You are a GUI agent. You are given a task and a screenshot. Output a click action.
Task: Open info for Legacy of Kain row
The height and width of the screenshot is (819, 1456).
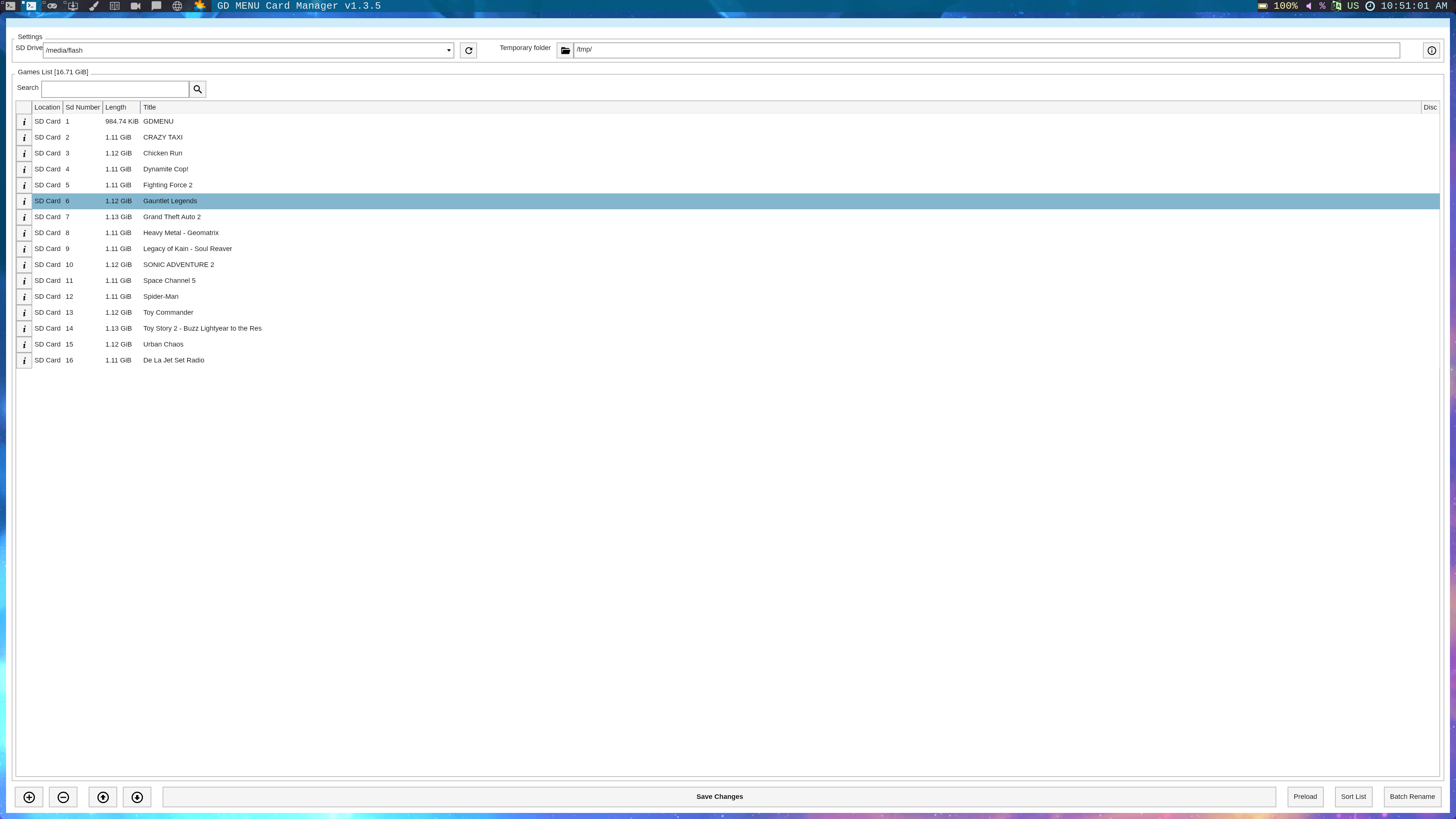(x=24, y=249)
